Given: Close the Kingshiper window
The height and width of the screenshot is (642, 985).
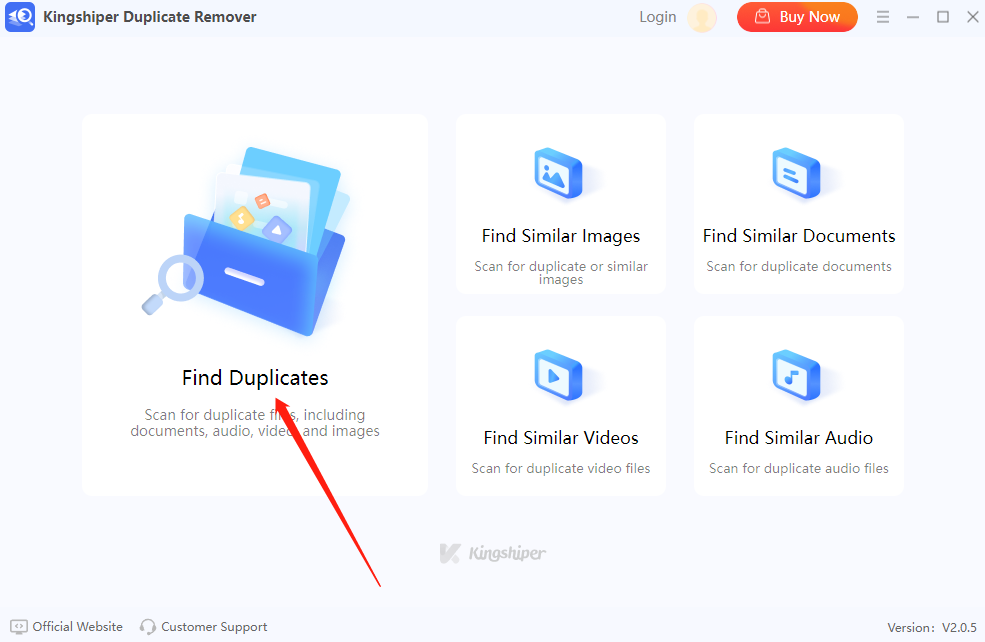Looking at the screenshot, I should point(972,17).
